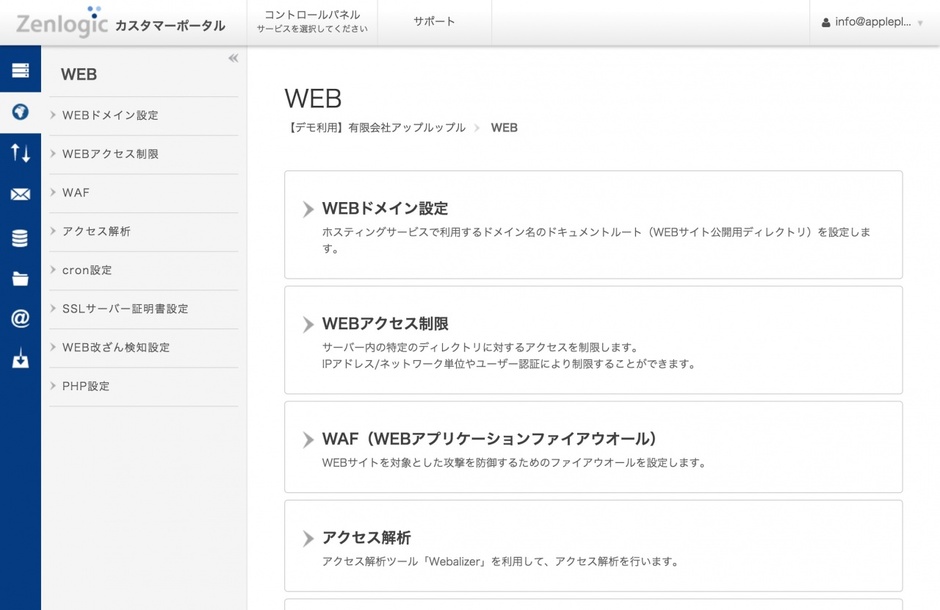Open the database cylinder icon

pyautogui.click(x=20, y=238)
